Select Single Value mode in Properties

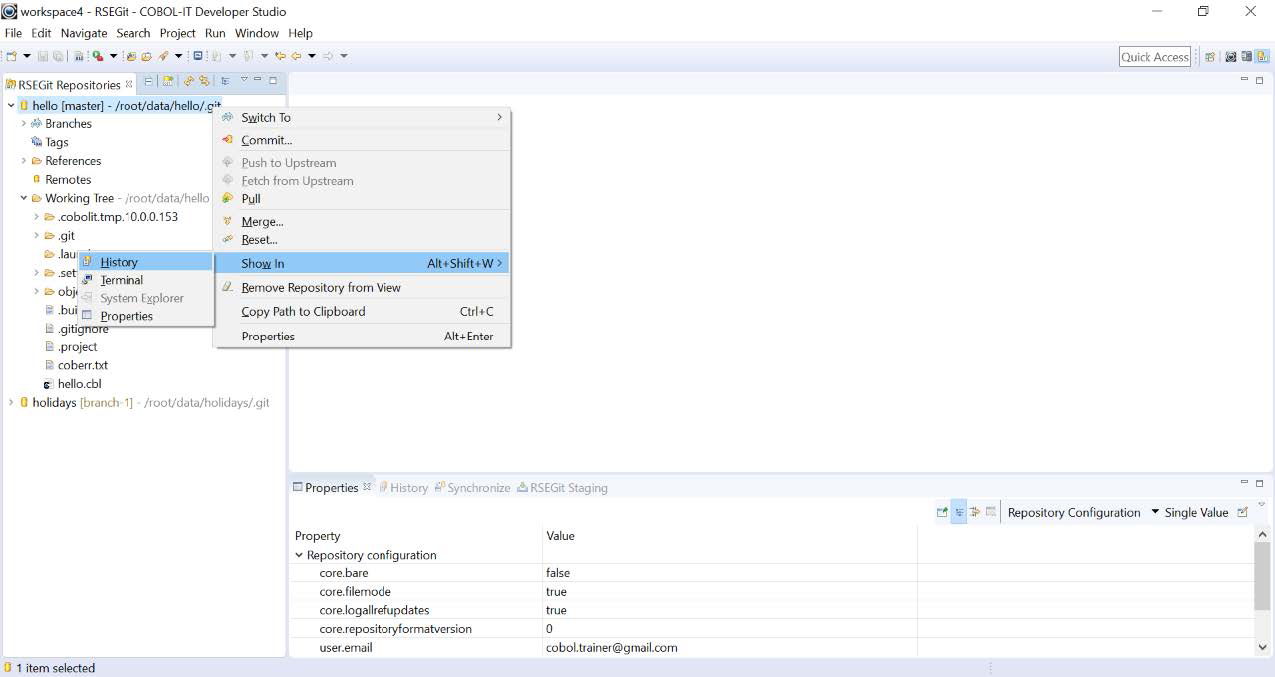[1196, 512]
